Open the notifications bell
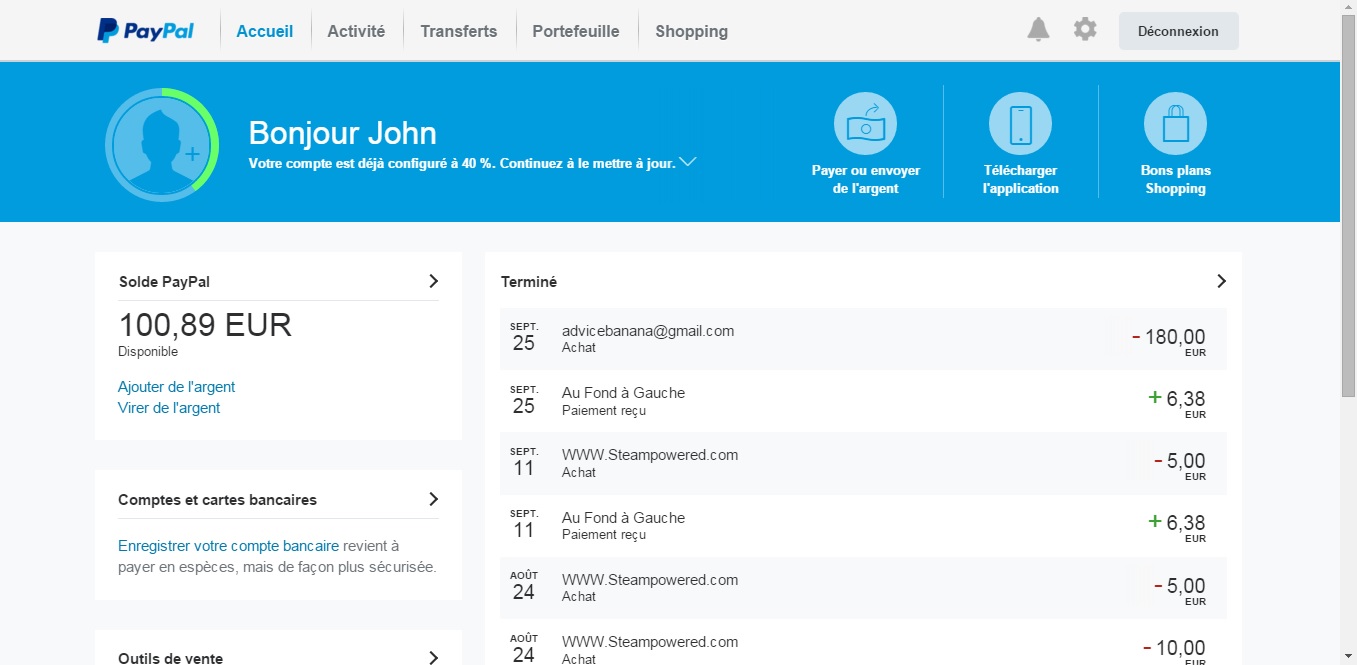This screenshot has width=1357, height=665. coord(1038,30)
